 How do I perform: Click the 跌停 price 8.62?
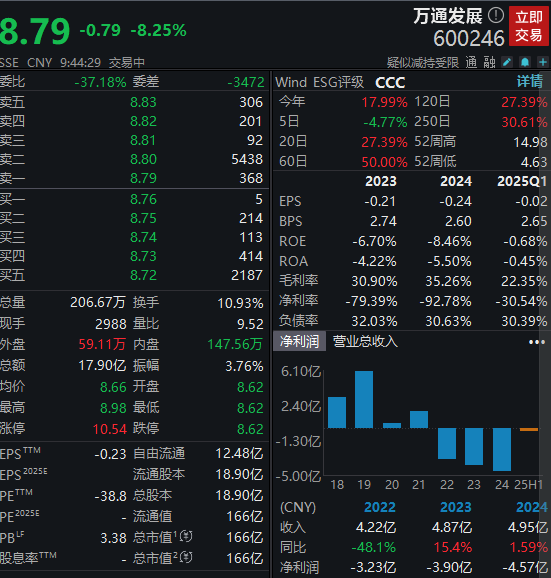pos(250,429)
